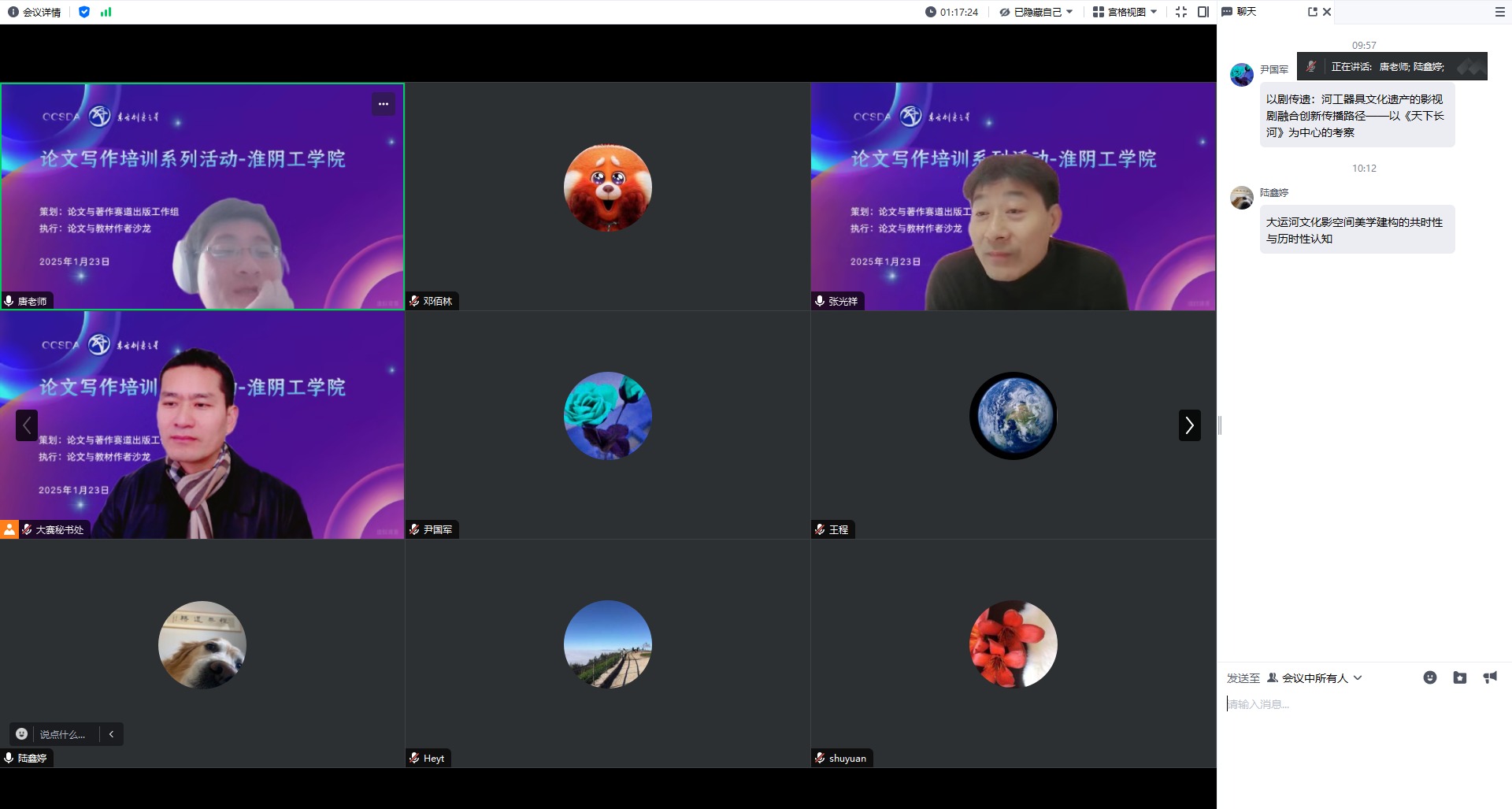1512x809 pixels.
Task: Click shuyuan's mic mute indicator
Action: pyautogui.click(x=819, y=758)
